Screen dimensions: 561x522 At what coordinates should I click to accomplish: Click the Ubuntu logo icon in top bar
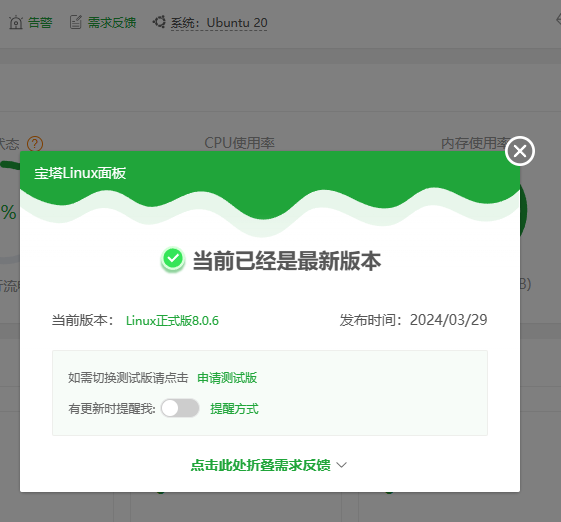point(159,22)
